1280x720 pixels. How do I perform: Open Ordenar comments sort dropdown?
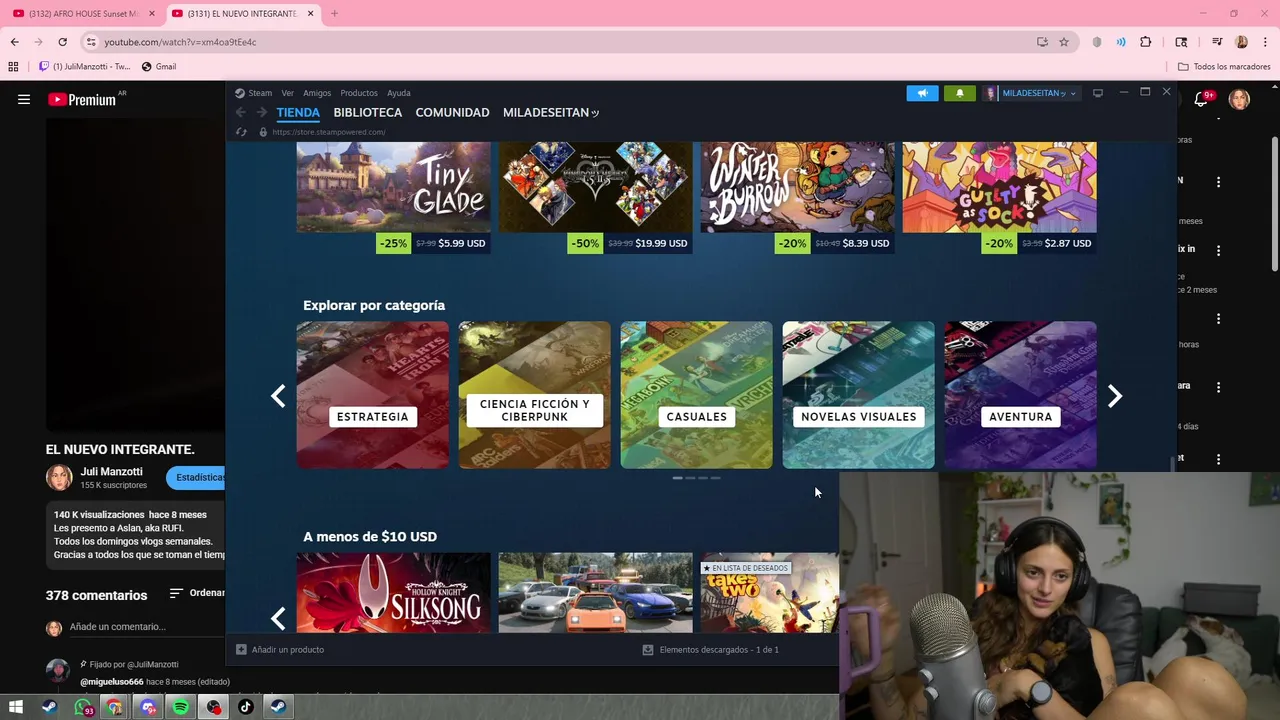tap(197, 593)
